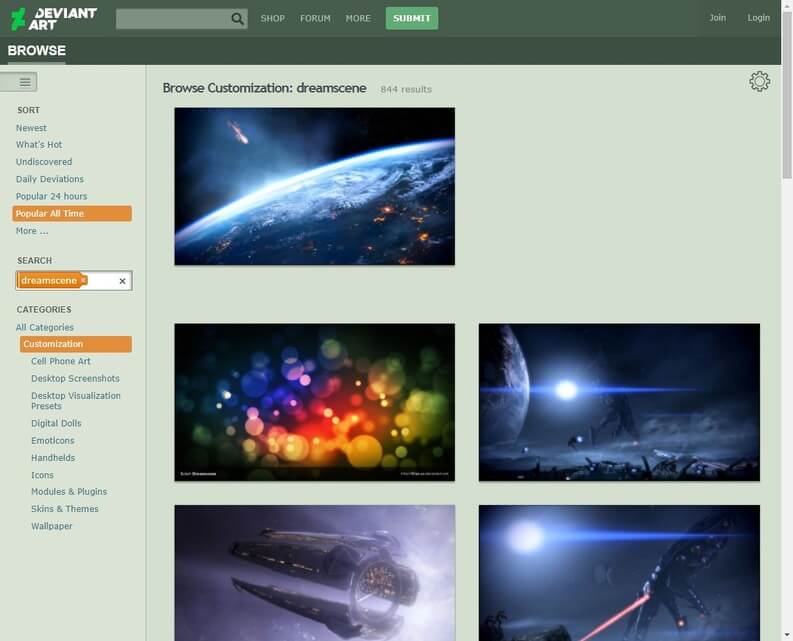Click the magnifying glass search icon
Image resolution: width=793 pixels, height=641 pixels.
pos(237,19)
